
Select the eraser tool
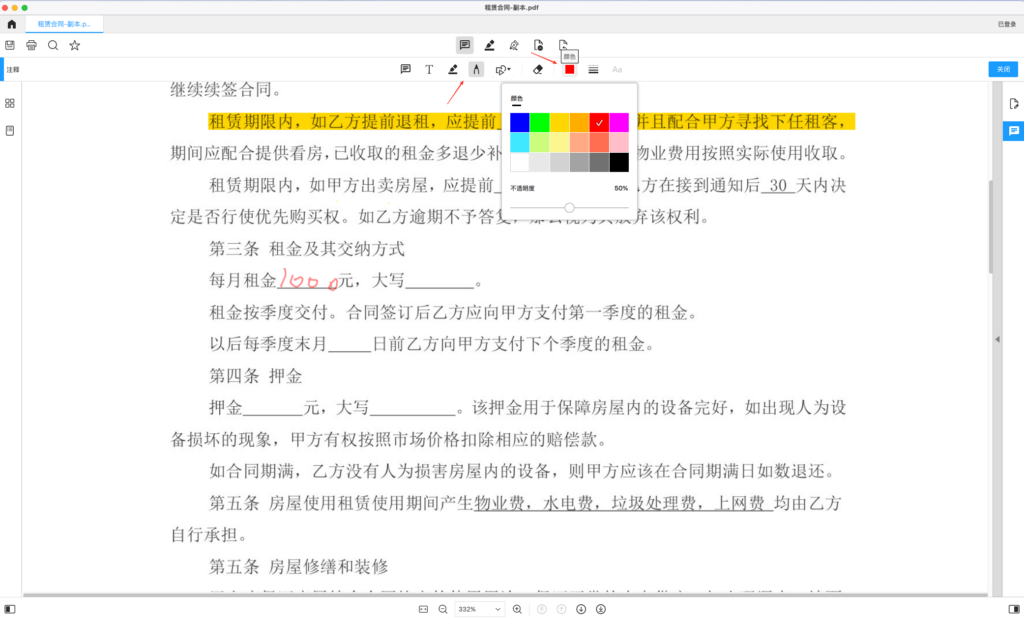538,69
